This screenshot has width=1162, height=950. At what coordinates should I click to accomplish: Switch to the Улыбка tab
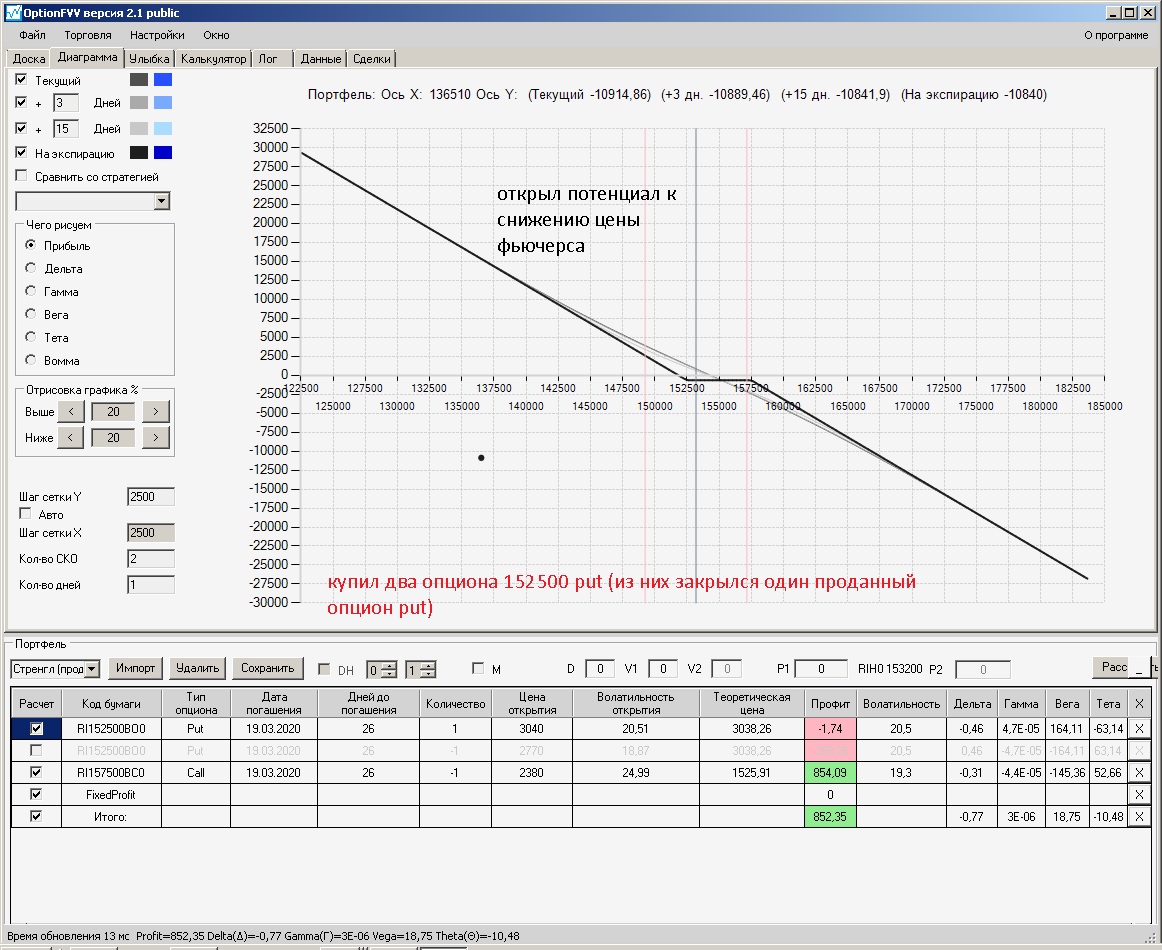coord(149,59)
